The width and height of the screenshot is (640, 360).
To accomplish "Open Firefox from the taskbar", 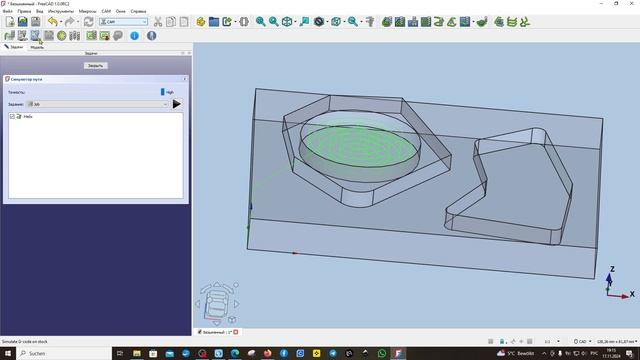I will tap(267, 353).
